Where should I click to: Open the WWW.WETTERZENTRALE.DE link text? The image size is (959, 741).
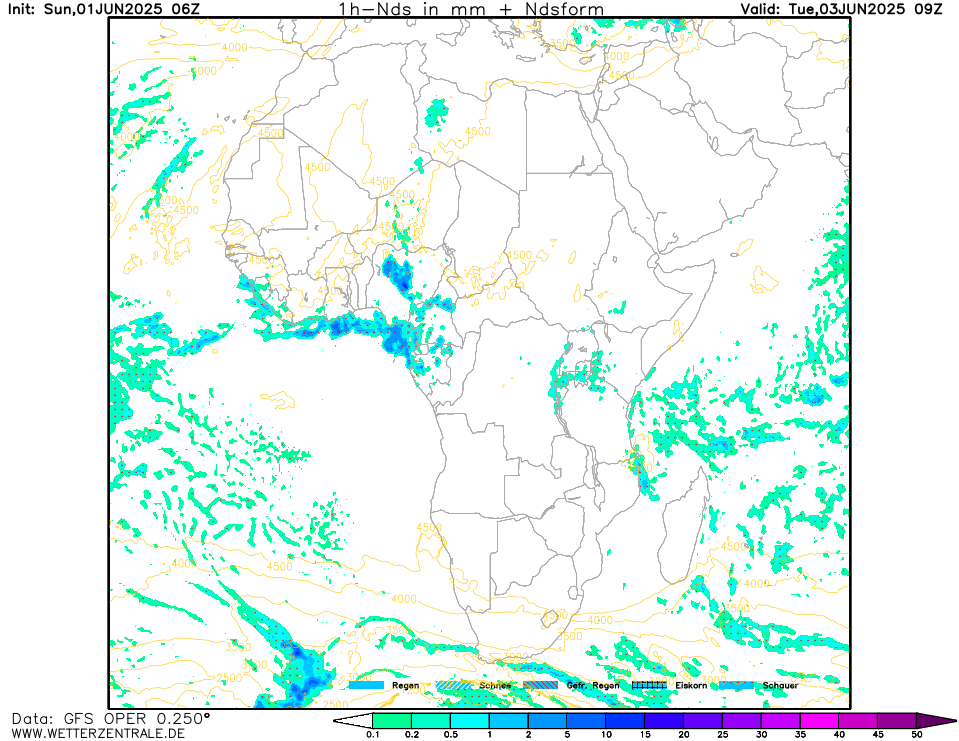98,733
